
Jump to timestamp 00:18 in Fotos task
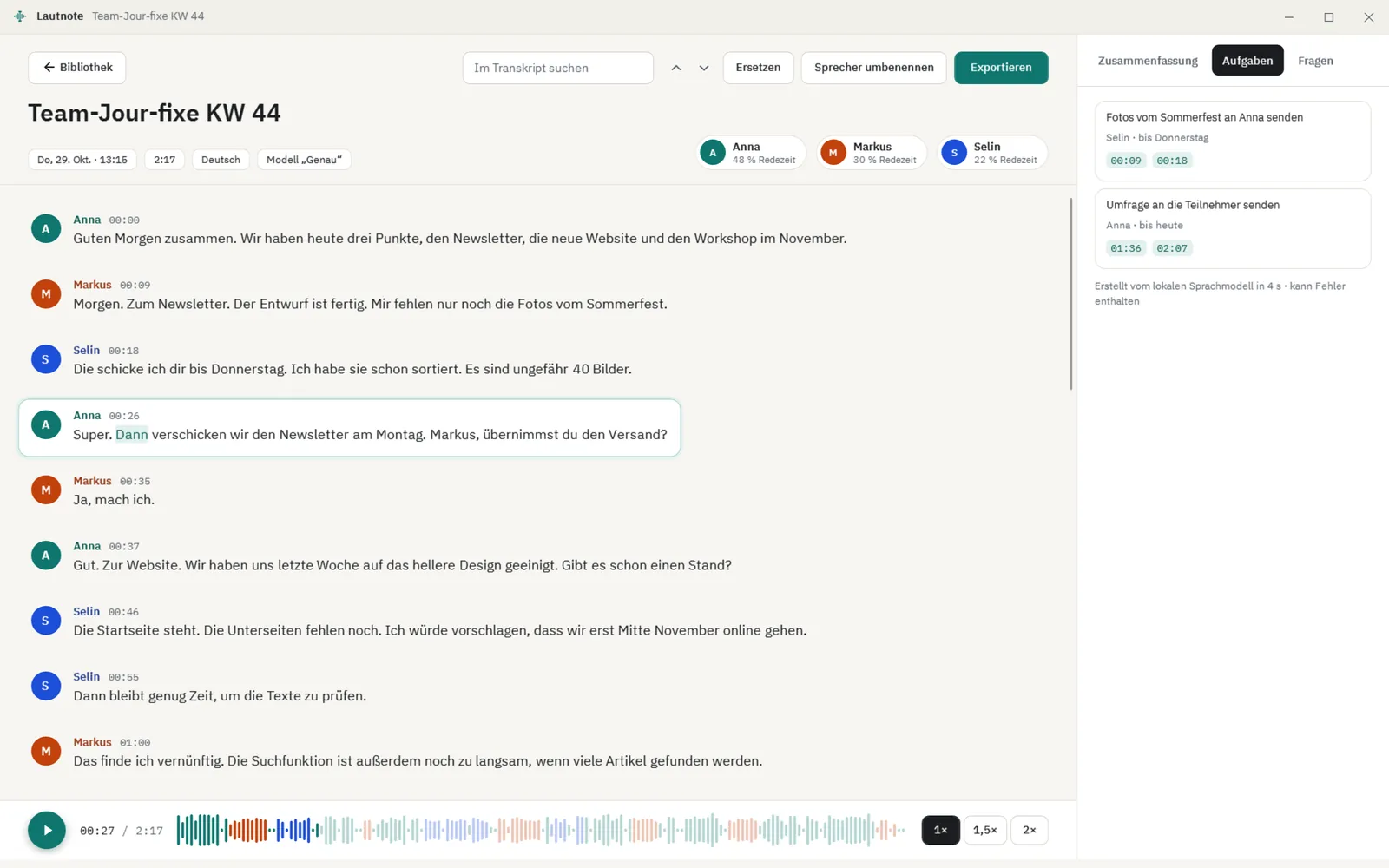pyautogui.click(x=1172, y=161)
